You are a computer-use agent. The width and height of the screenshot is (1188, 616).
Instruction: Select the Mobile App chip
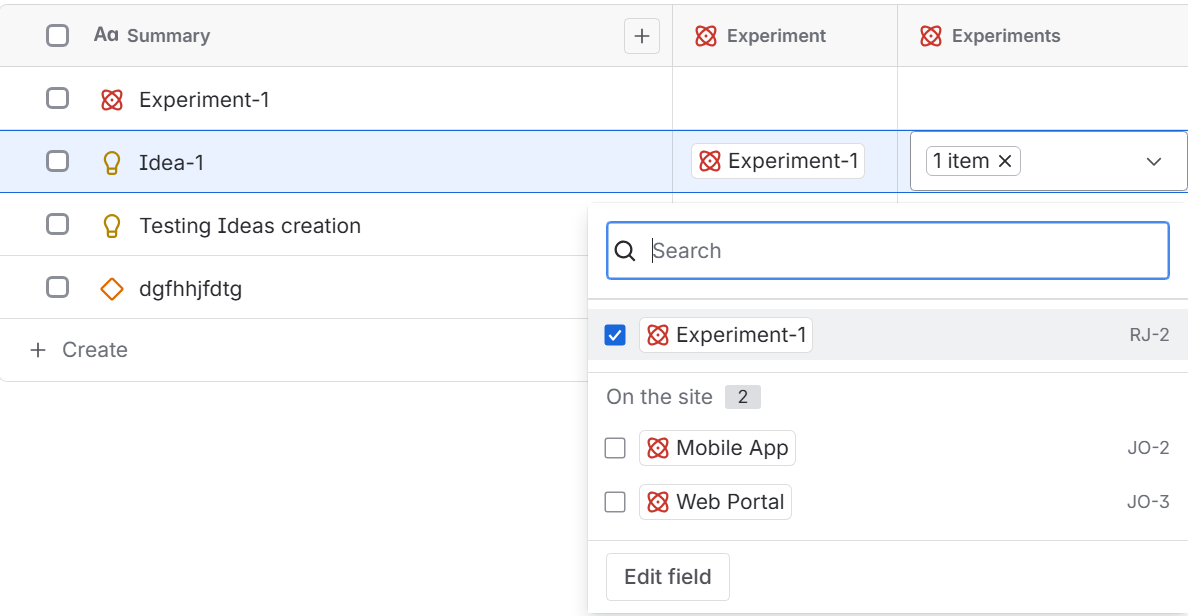[717, 448]
